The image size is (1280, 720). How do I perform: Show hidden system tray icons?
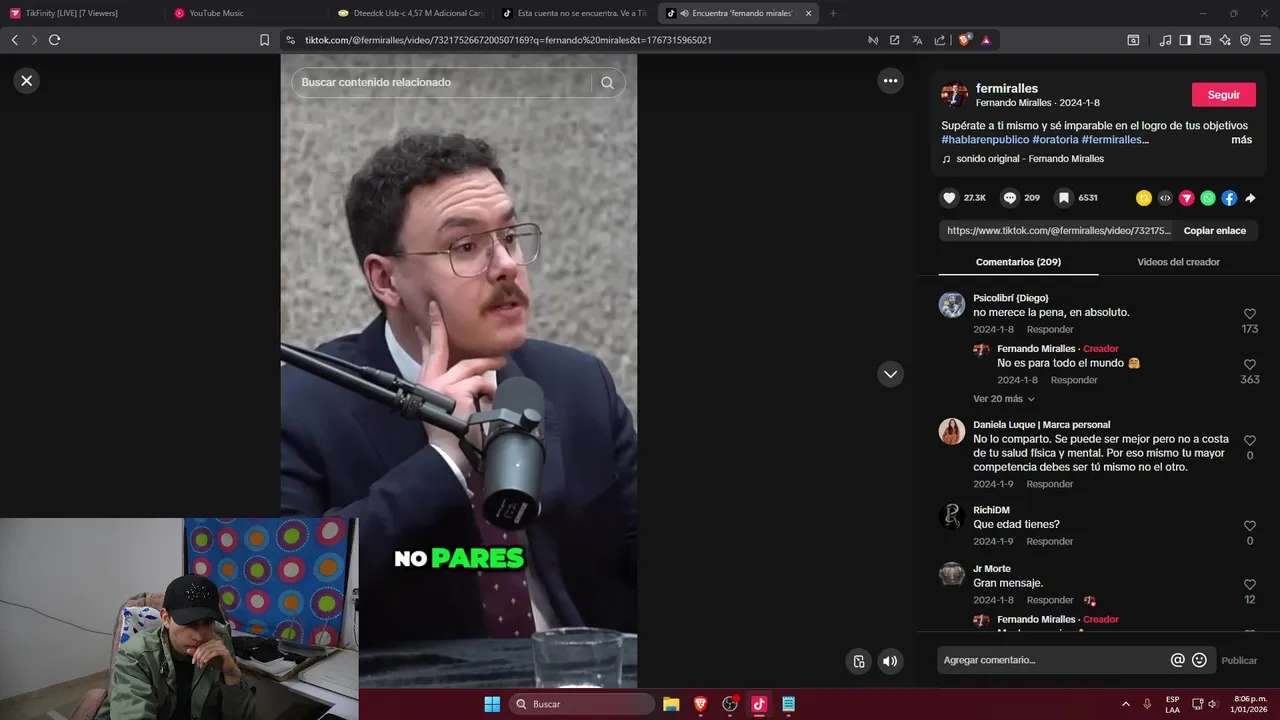click(1125, 704)
